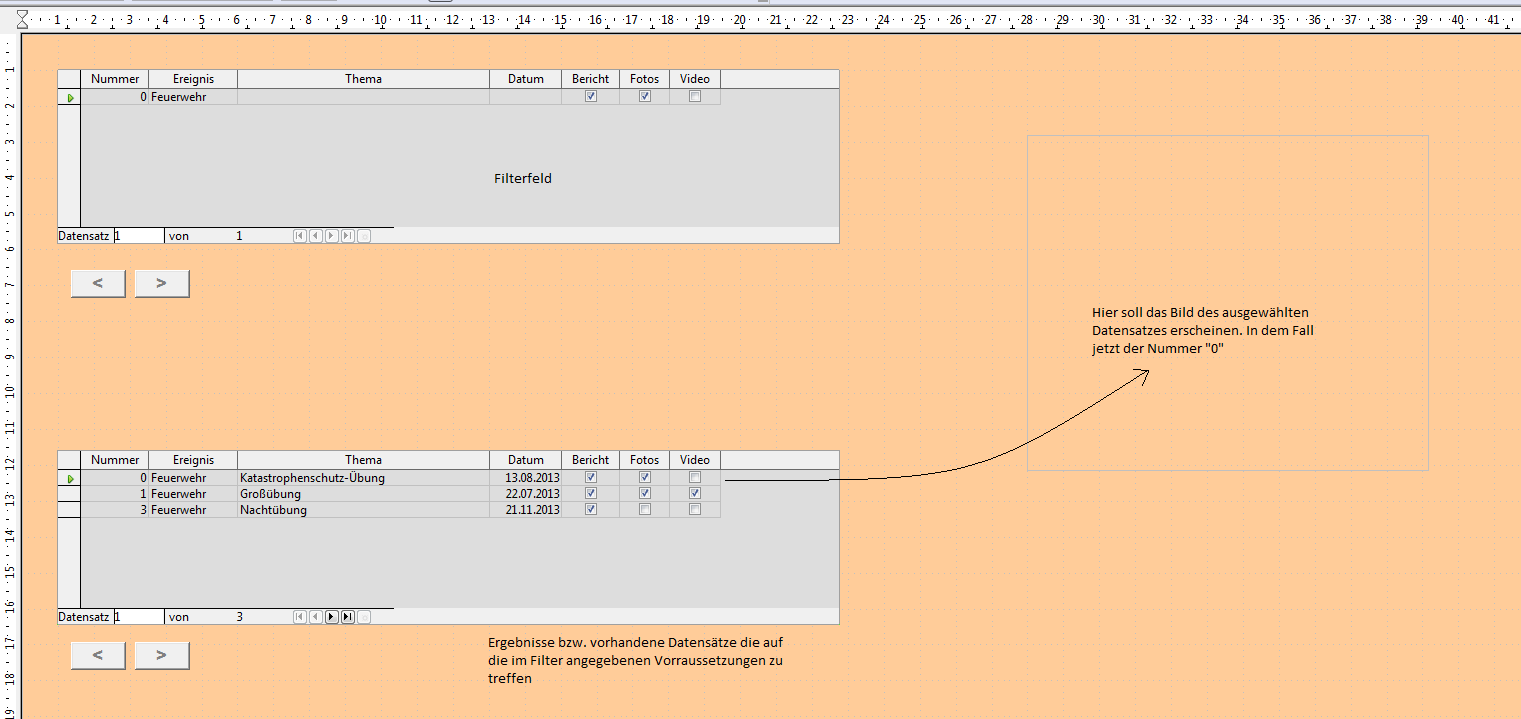Click empty Thema cell in the filter table row

click(x=364, y=97)
